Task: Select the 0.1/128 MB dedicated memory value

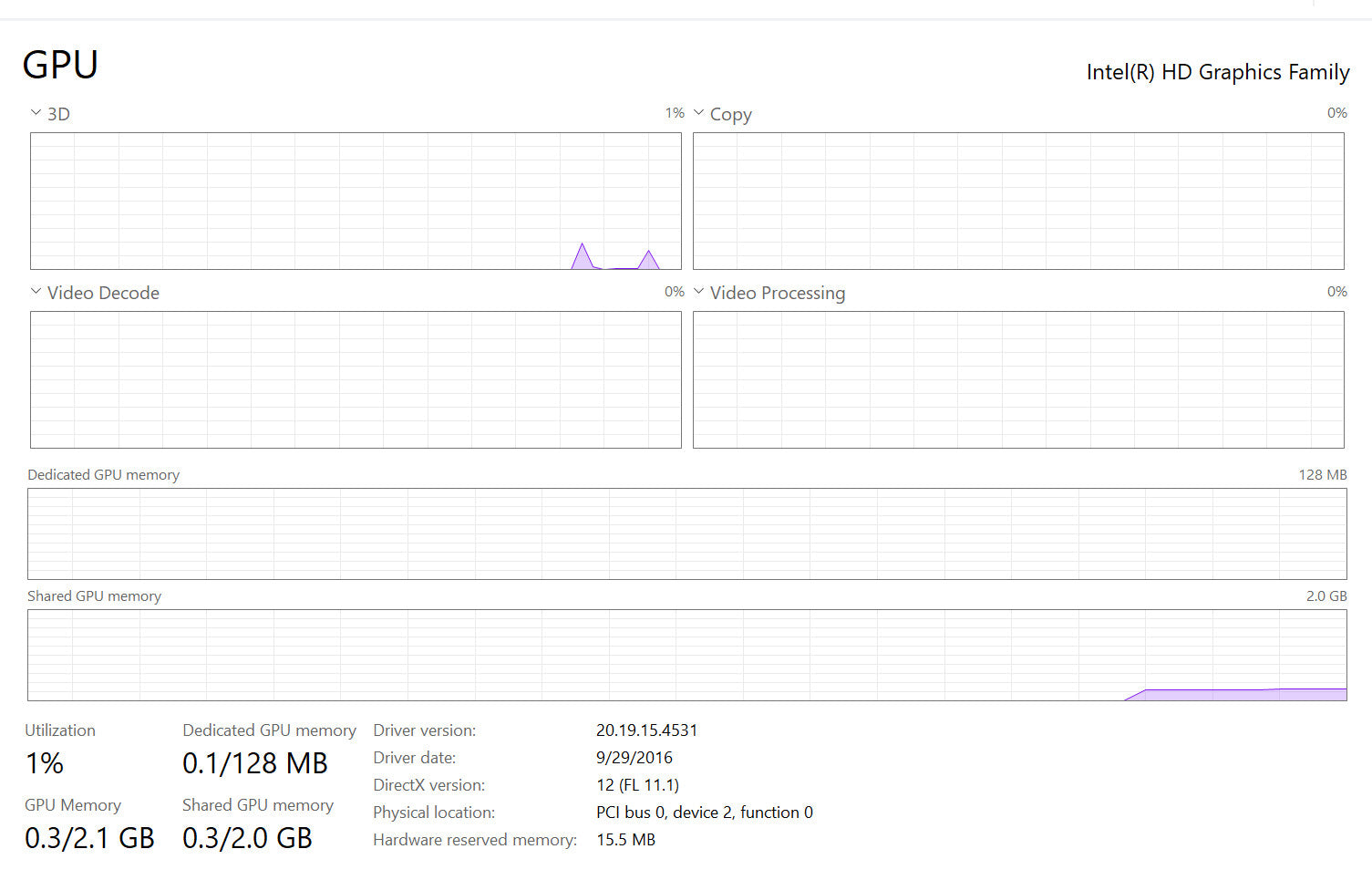Action: tap(254, 763)
